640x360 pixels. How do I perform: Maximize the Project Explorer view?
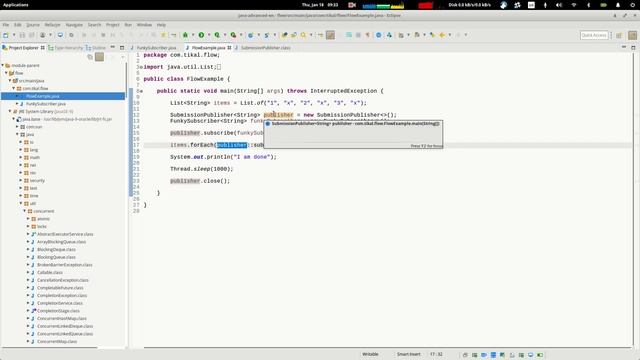(x=122, y=47)
